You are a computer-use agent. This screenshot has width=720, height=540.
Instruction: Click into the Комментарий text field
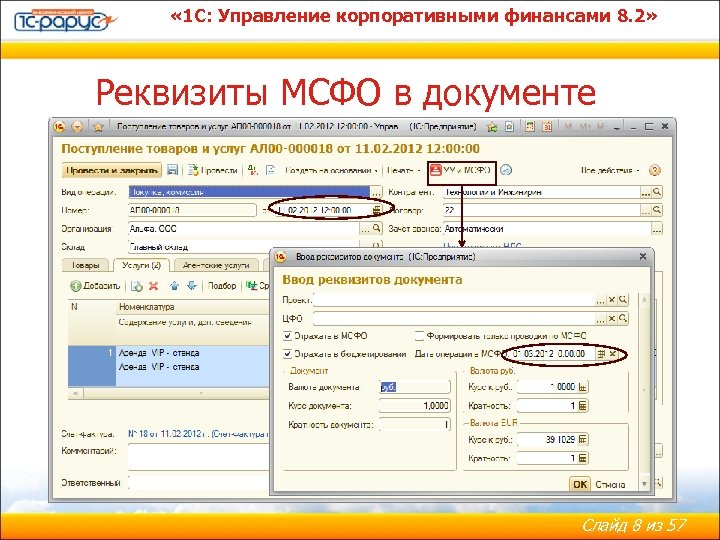[198, 457]
